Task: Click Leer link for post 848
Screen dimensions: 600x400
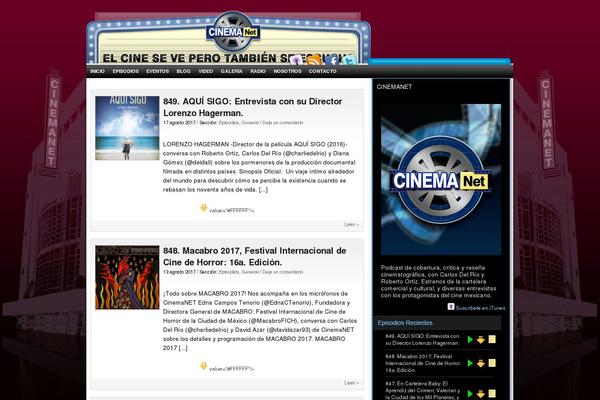Action: click(351, 383)
